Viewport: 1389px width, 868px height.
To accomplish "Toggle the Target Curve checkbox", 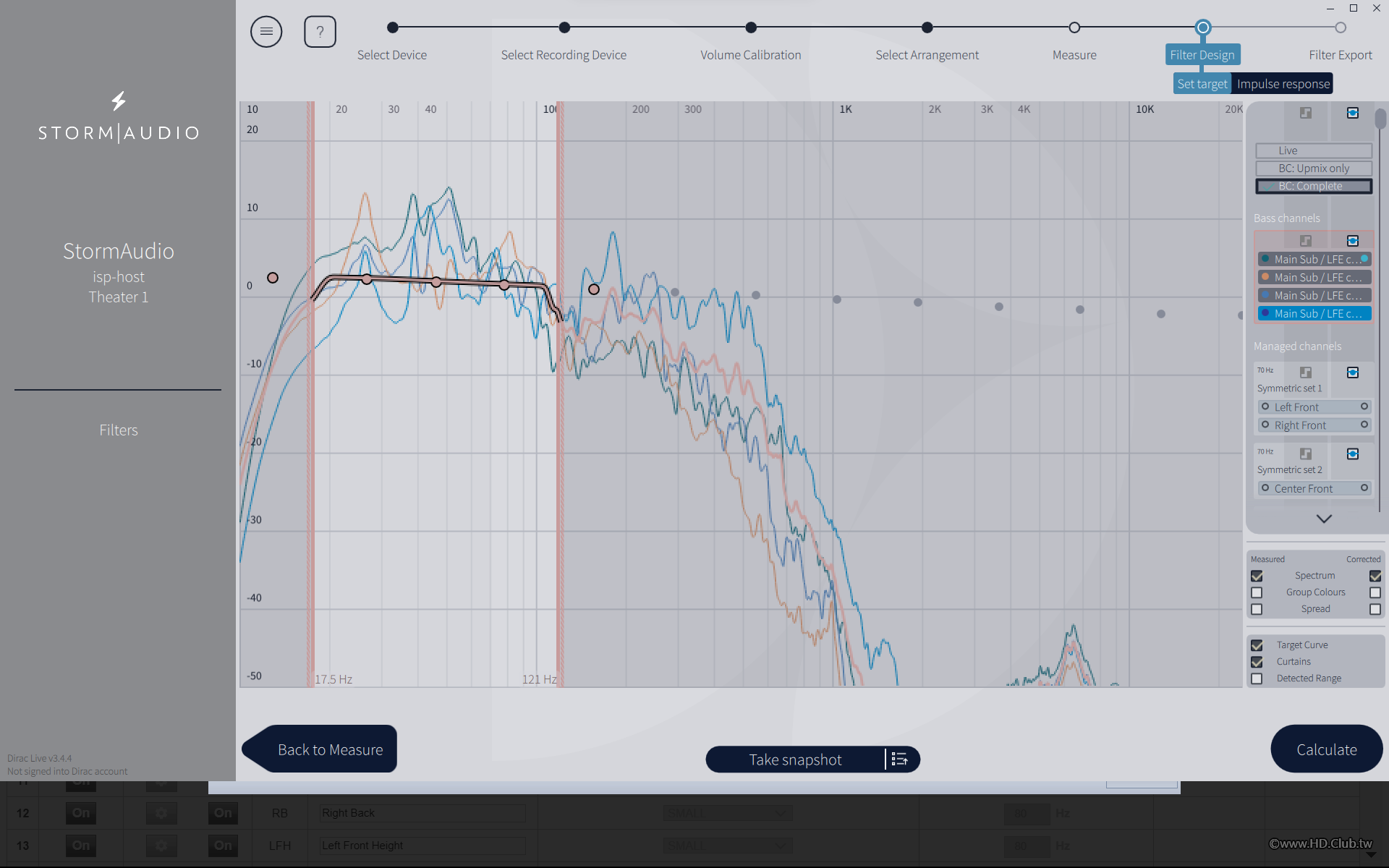I will [x=1257, y=645].
